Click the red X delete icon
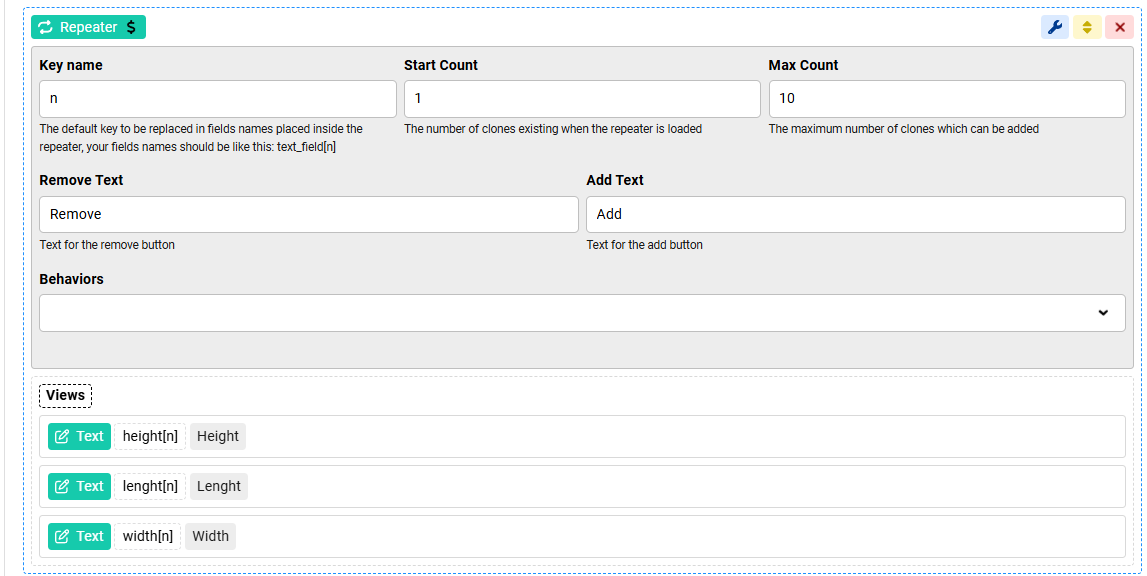Viewport: 1147px width, 576px height. point(1119,27)
